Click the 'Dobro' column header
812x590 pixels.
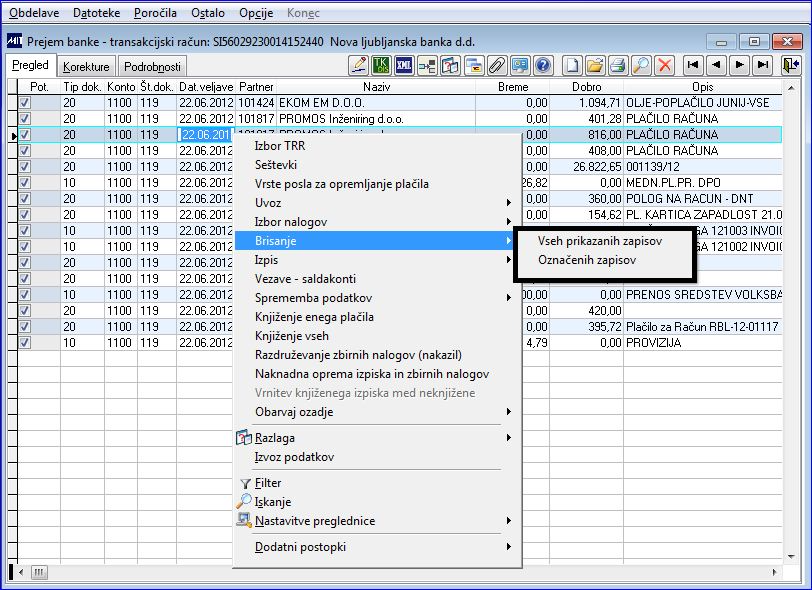pyautogui.click(x=587, y=87)
